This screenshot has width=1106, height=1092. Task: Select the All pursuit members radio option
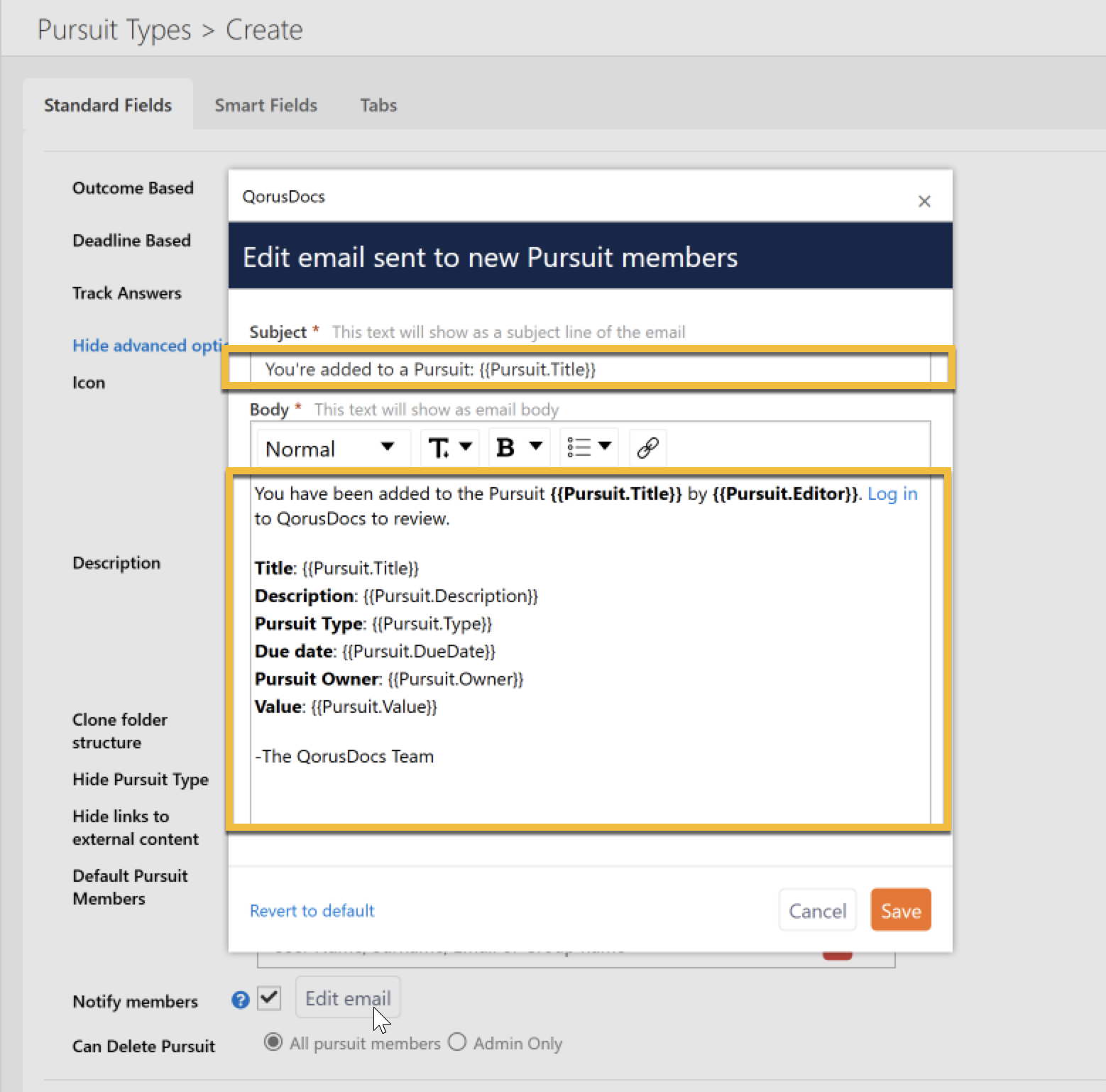pyautogui.click(x=273, y=1042)
